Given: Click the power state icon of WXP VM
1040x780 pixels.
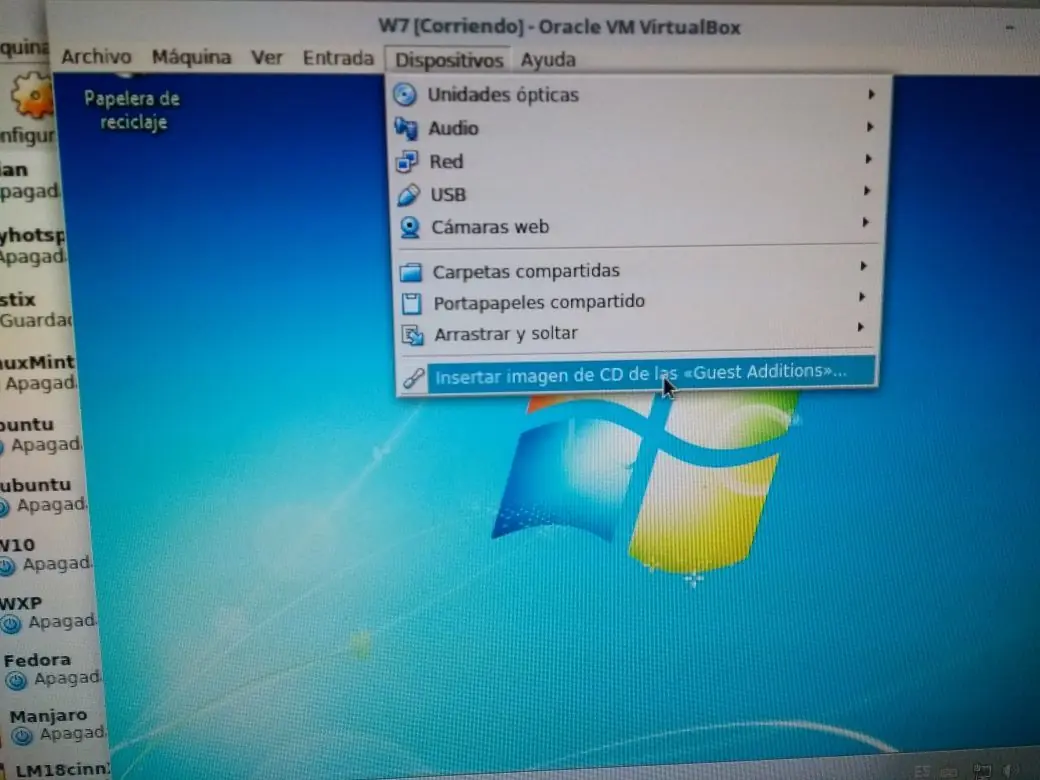Looking at the screenshot, I should 11,623.
